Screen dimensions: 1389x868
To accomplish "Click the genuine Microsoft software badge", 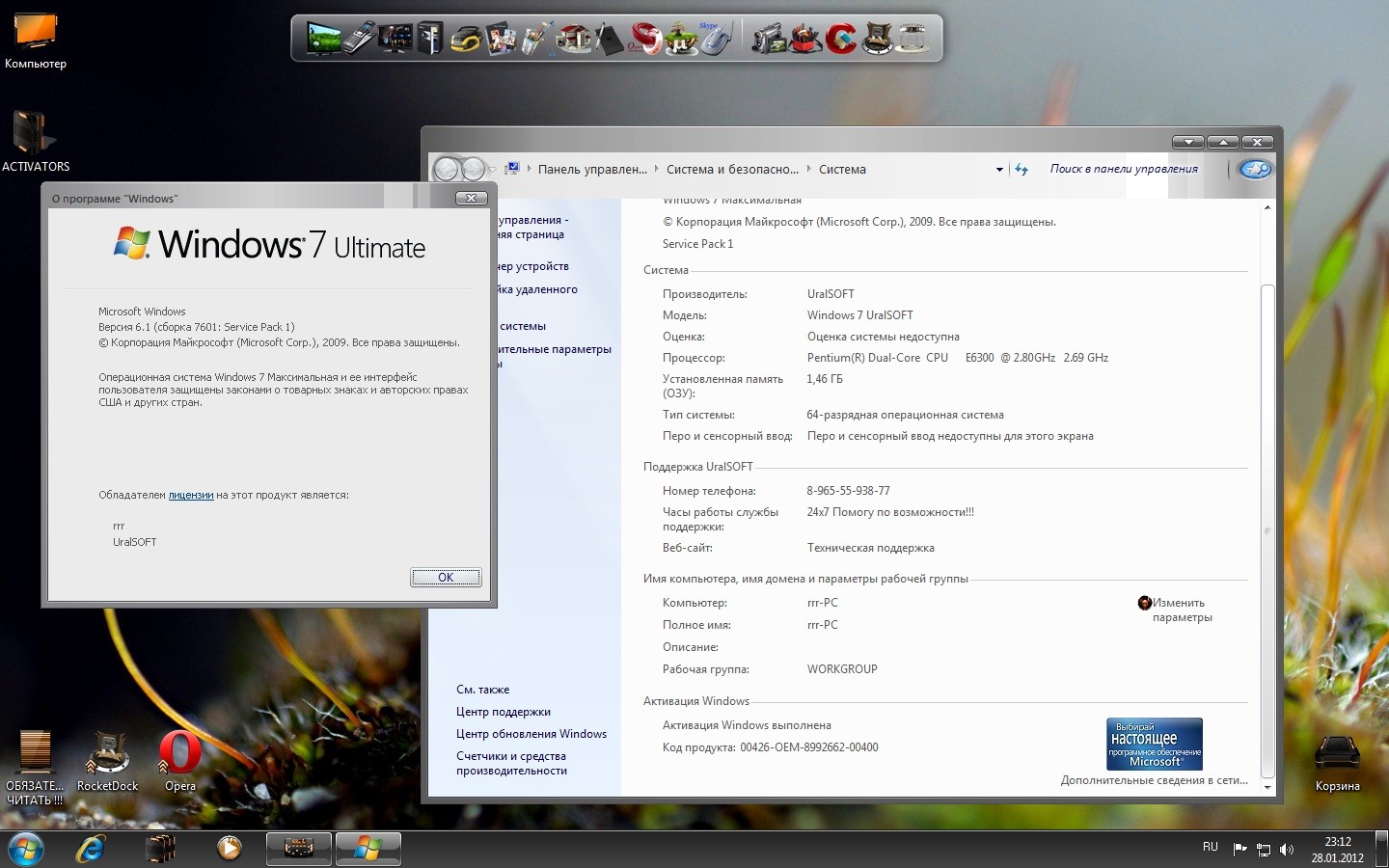I will click(1155, 744).
